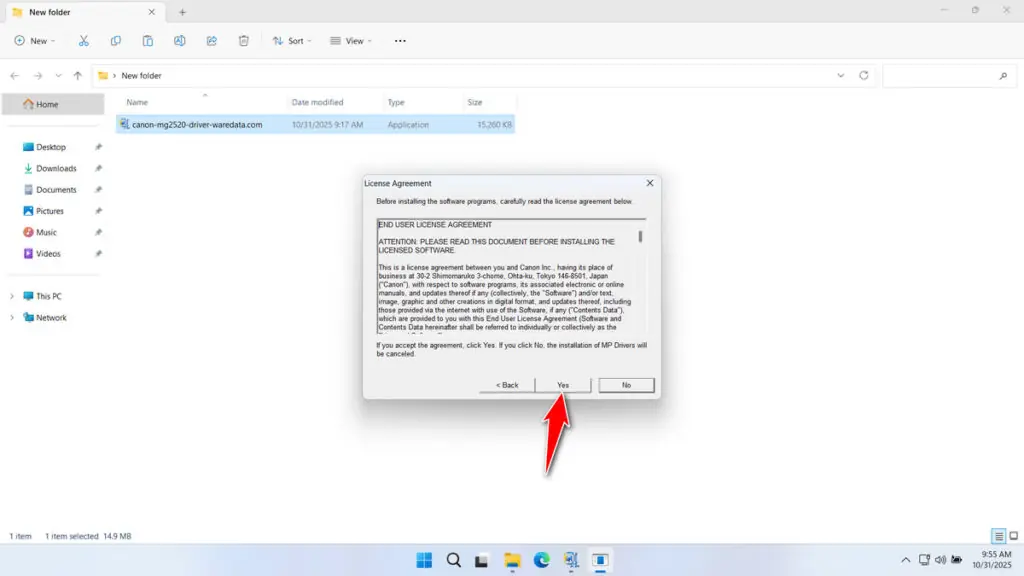Expand the New dropdown menu
Viewport: 1024px width, 576px height.
(x=35, y=40)
